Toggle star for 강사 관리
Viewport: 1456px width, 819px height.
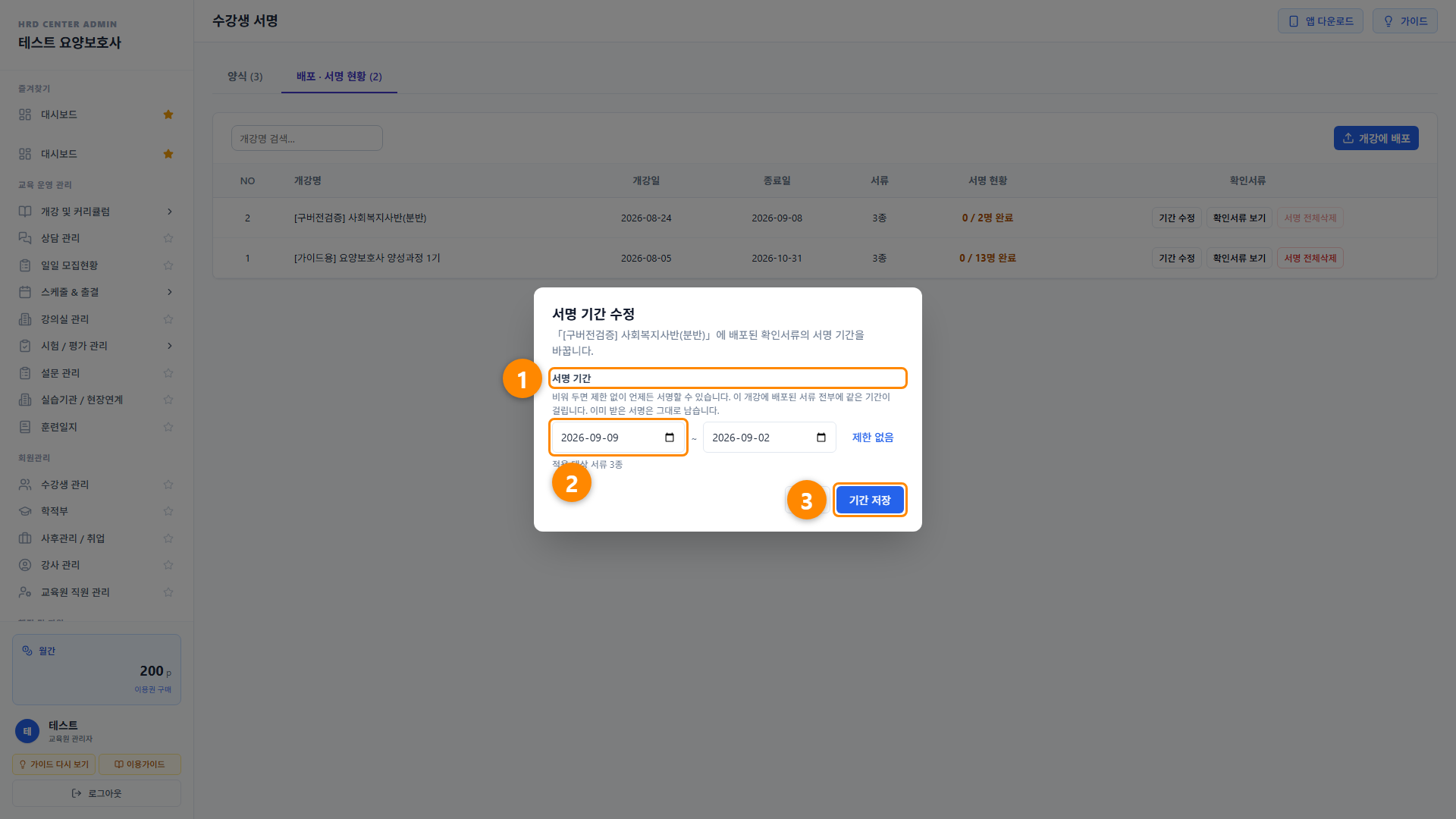coord(168,565)
